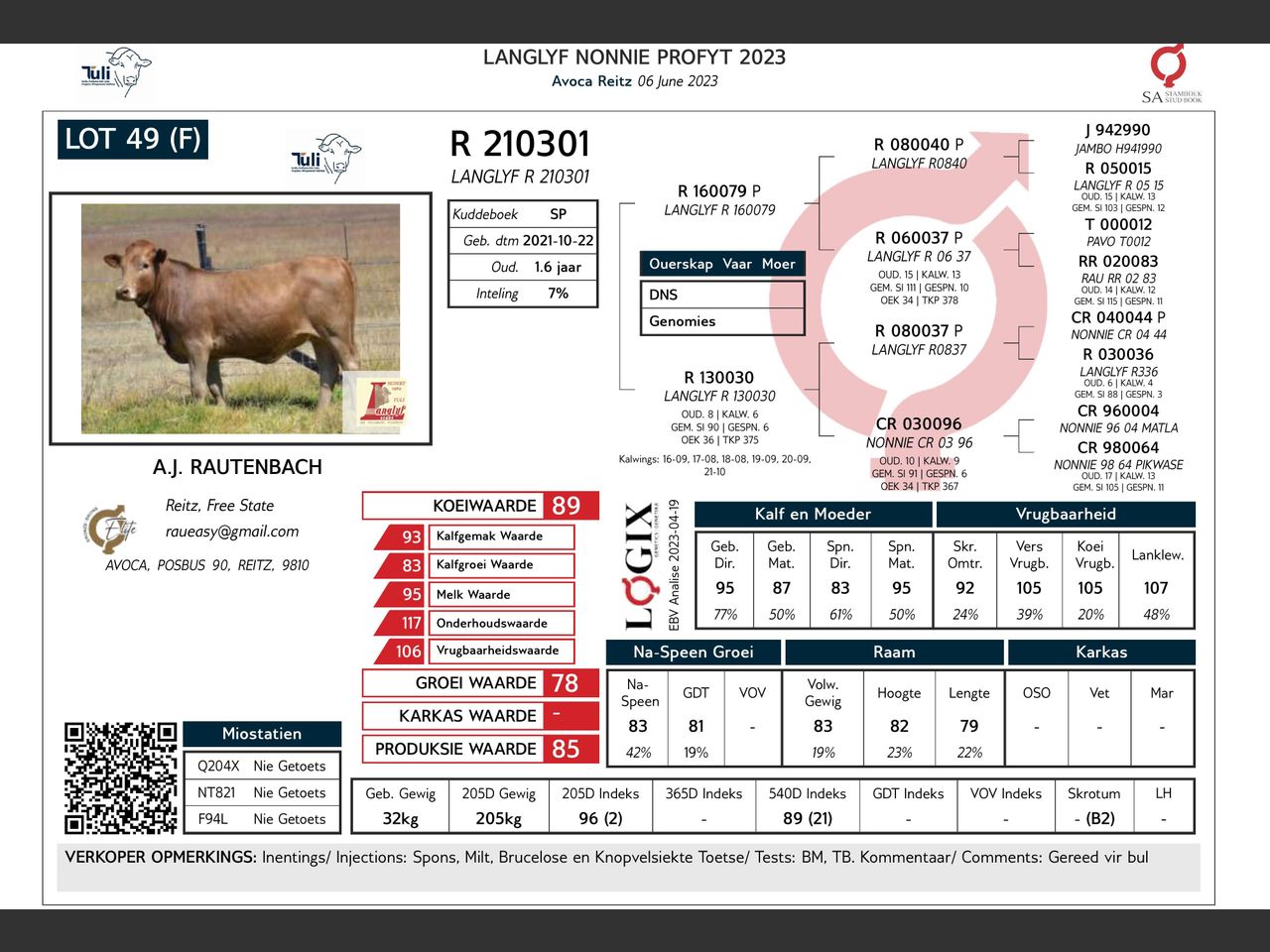Click ancestor CR 030096

[919, 424]
